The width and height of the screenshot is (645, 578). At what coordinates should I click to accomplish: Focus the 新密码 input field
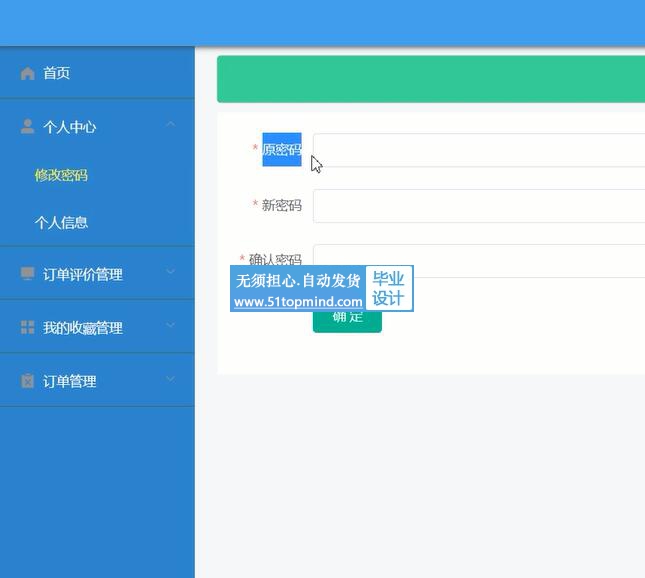480,206
